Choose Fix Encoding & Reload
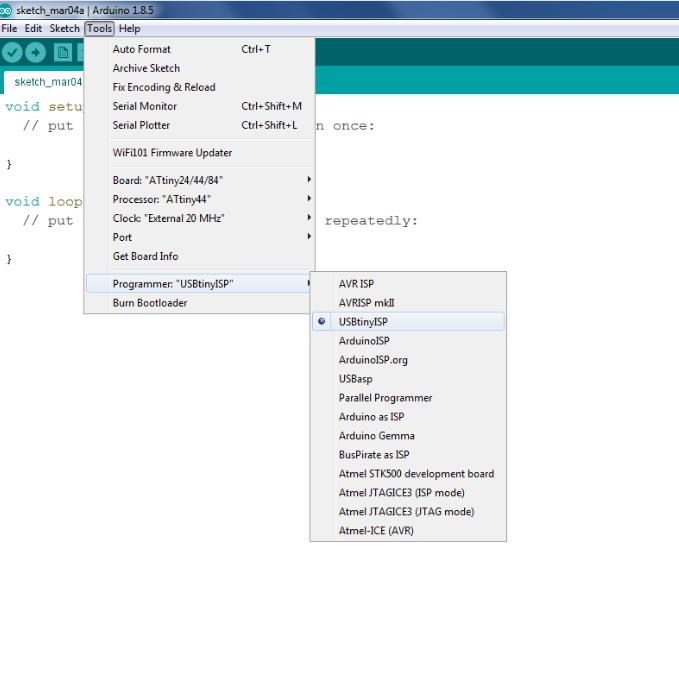Viewport: 679px width, 677px height. (x=200, y=87)
